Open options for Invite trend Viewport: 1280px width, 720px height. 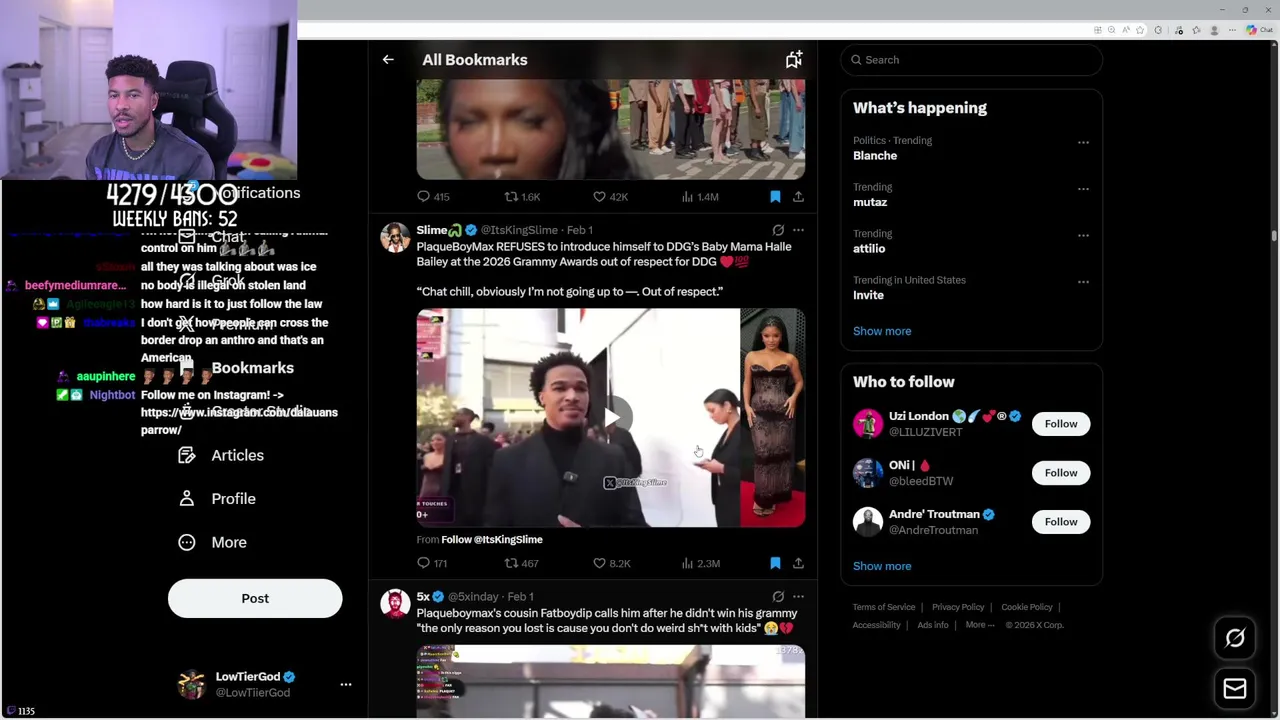tap(1083, 282)
